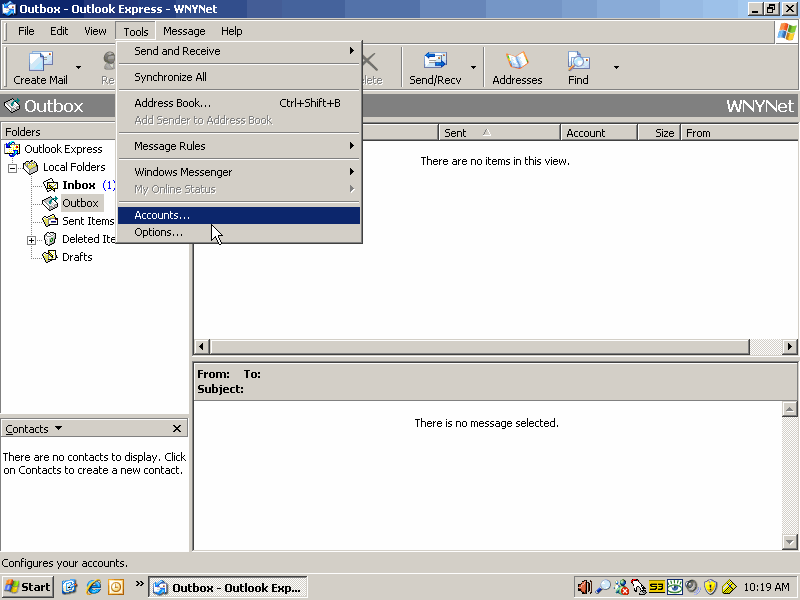Click Outbox - Outlook Express taskbar button
Viewport: 800px width, 600px height.
(228, 588)
